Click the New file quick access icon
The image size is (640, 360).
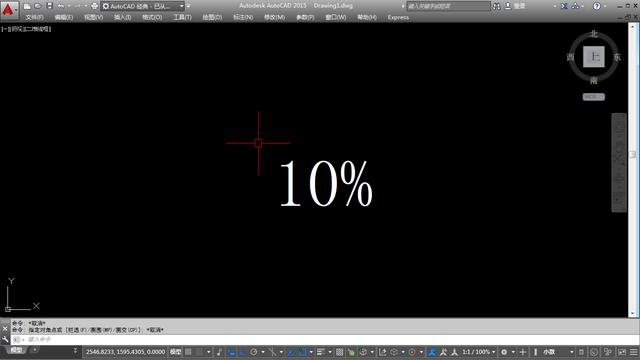pyautogui.click(x=27, y=6)
